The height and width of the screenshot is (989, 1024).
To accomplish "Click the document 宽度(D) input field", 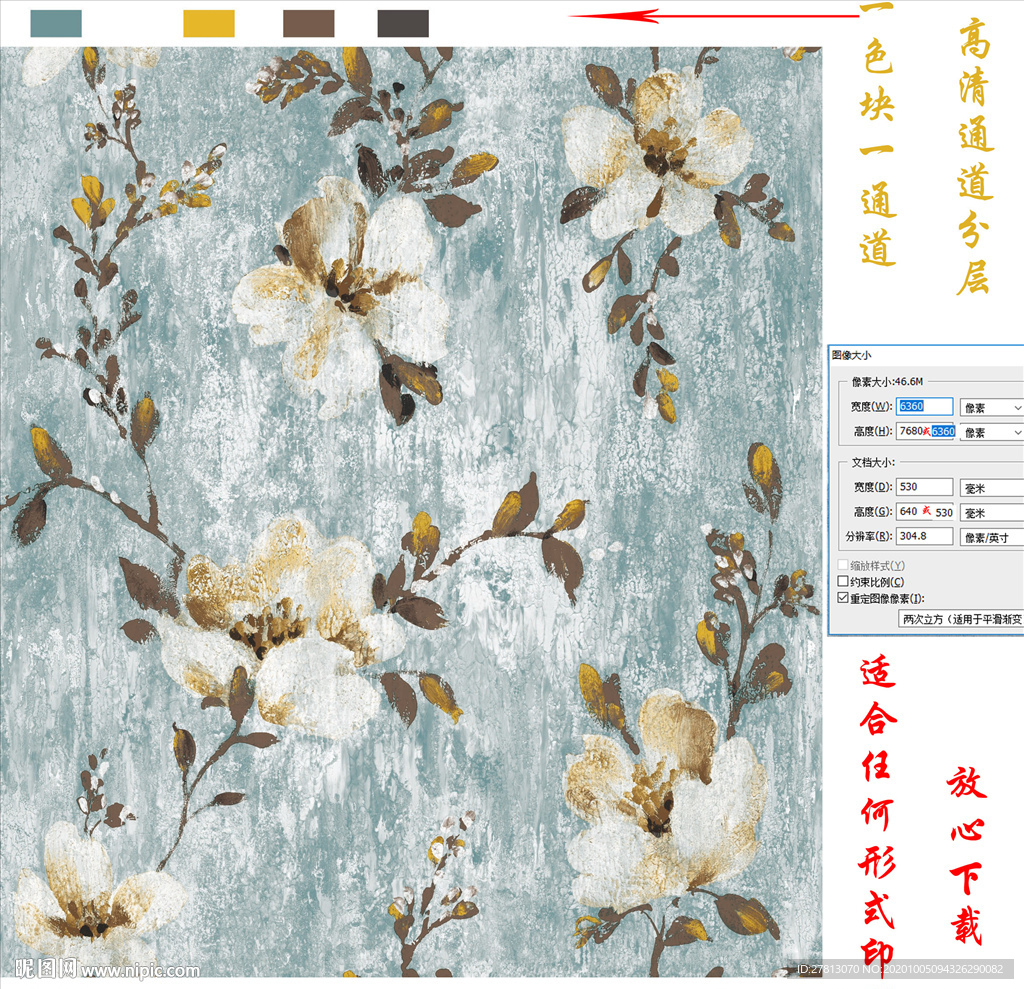I will click(924, 487).
